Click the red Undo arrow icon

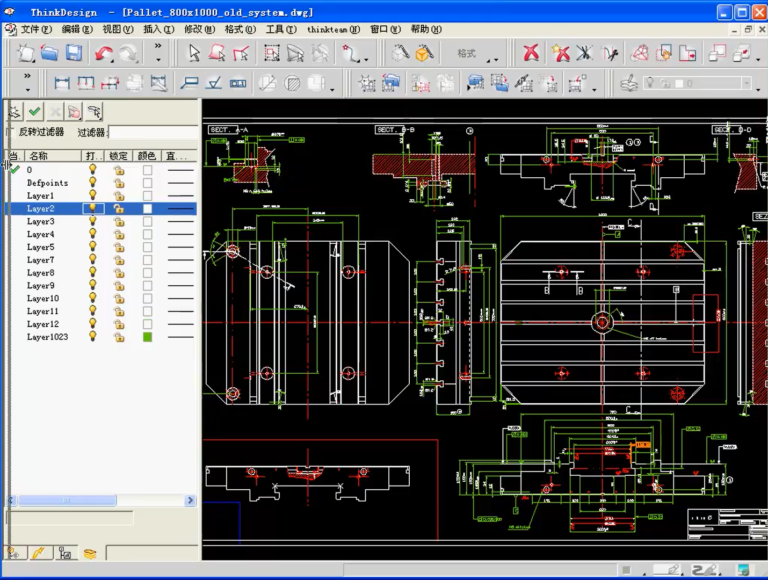[103, 53]
